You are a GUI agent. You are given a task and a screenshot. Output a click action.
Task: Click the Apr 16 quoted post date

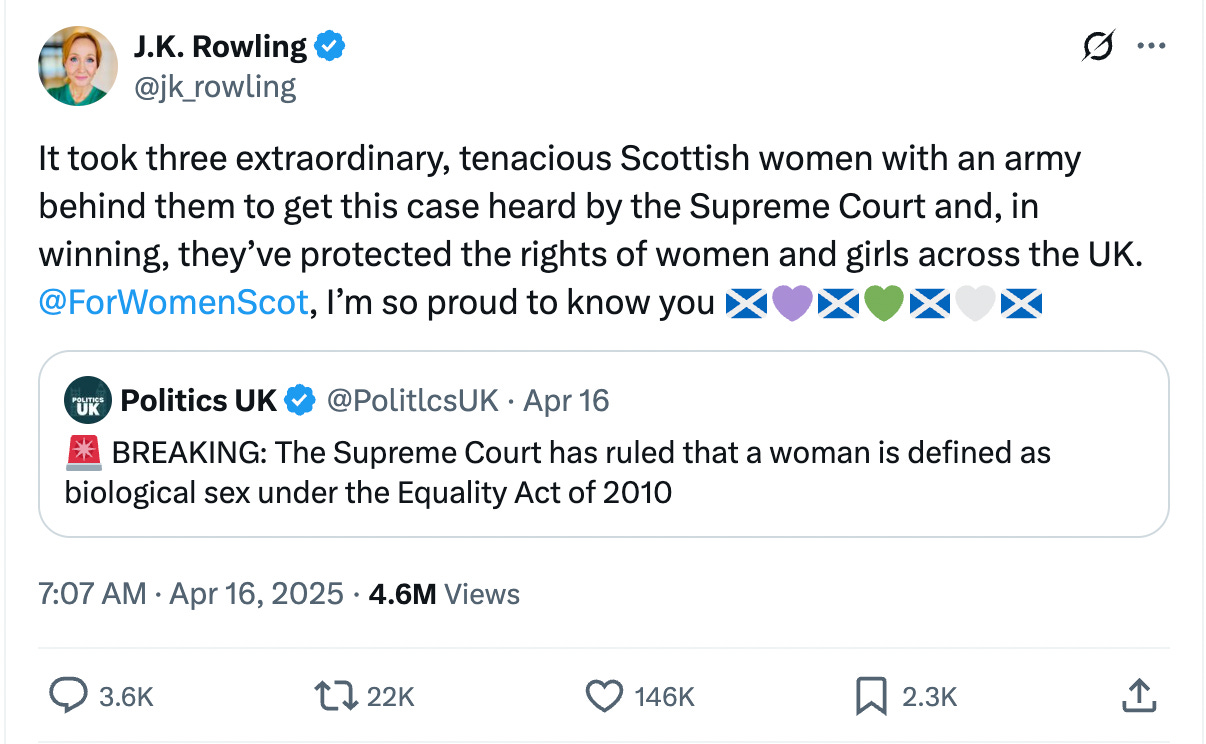tap(566, 401)
